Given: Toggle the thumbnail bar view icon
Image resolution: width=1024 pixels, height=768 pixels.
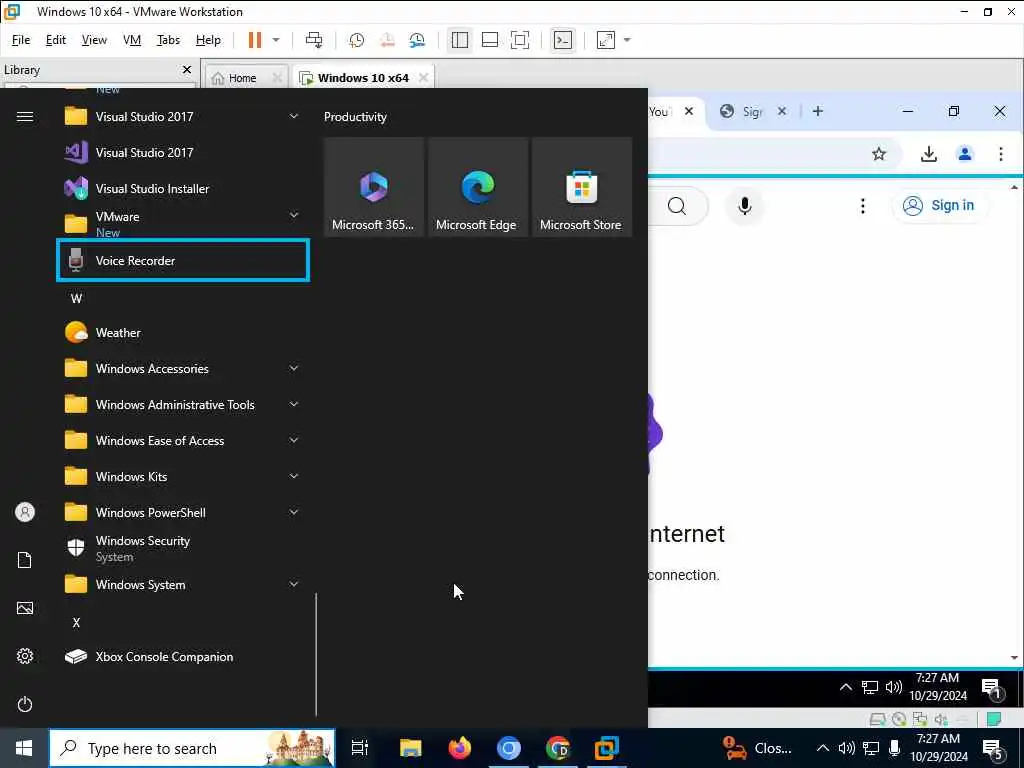Looking at the screenshot, I should 490,40.
